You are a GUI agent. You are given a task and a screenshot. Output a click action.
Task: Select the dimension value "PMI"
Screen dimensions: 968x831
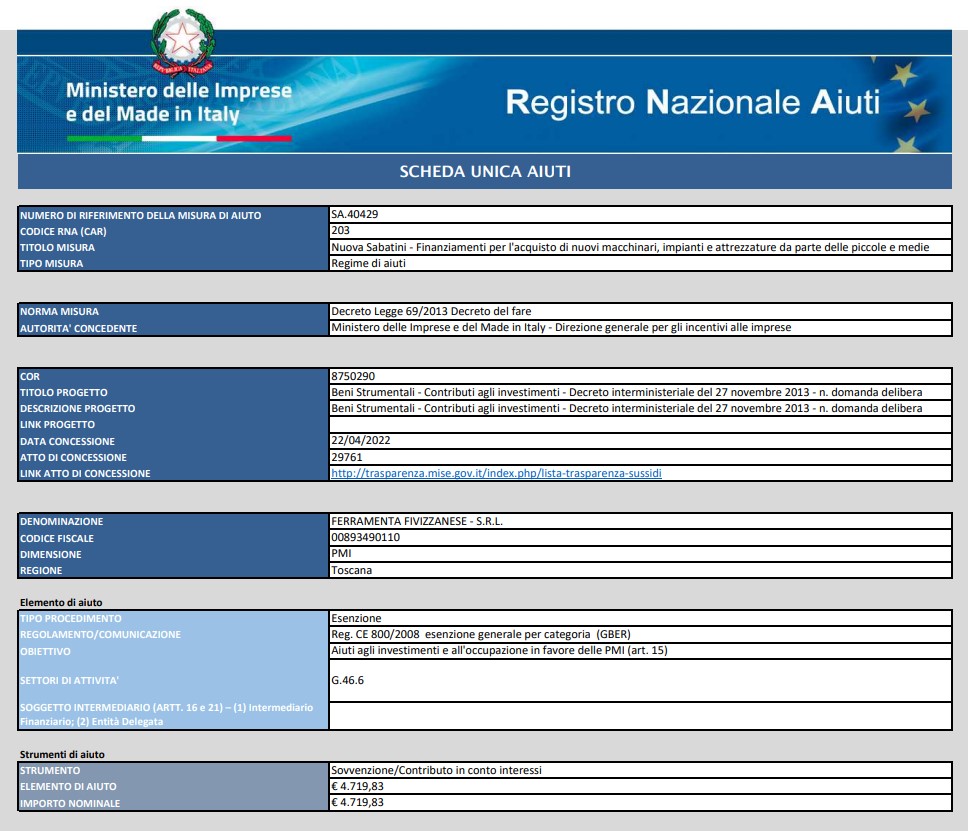[341, 553]
